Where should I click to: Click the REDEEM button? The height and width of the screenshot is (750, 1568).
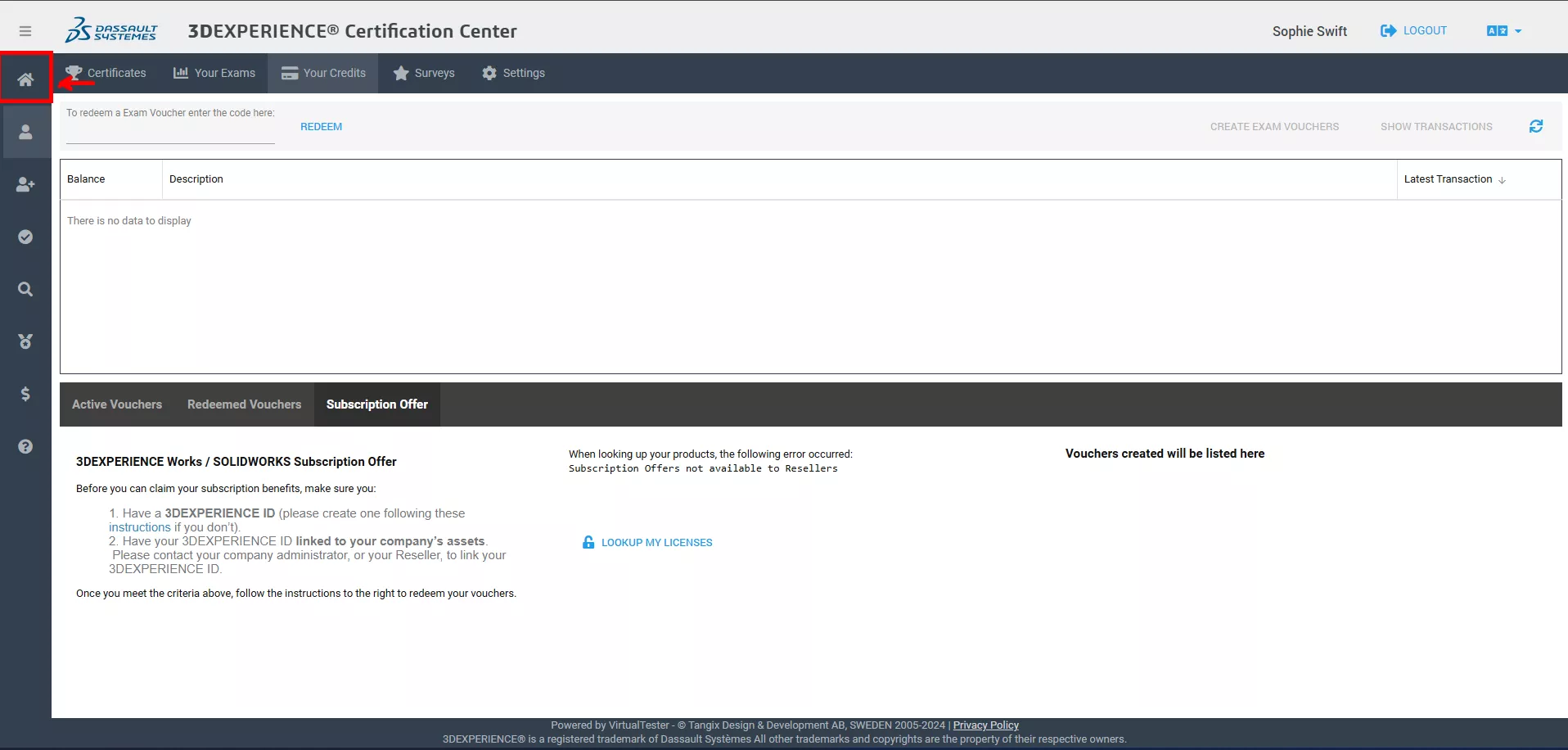pyautogui.click(x=321, y=127)
